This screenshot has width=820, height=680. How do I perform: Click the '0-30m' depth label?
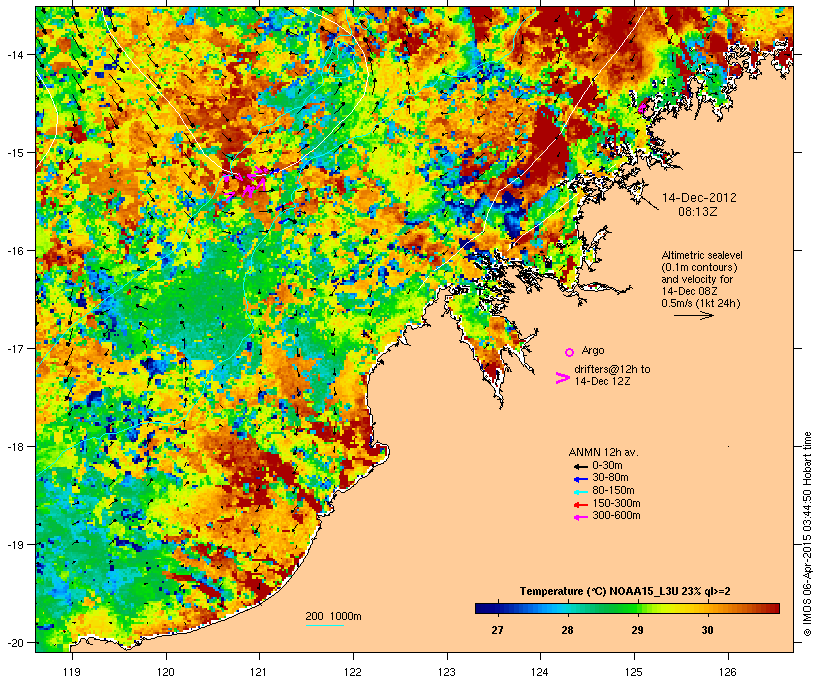pos(607,466)
